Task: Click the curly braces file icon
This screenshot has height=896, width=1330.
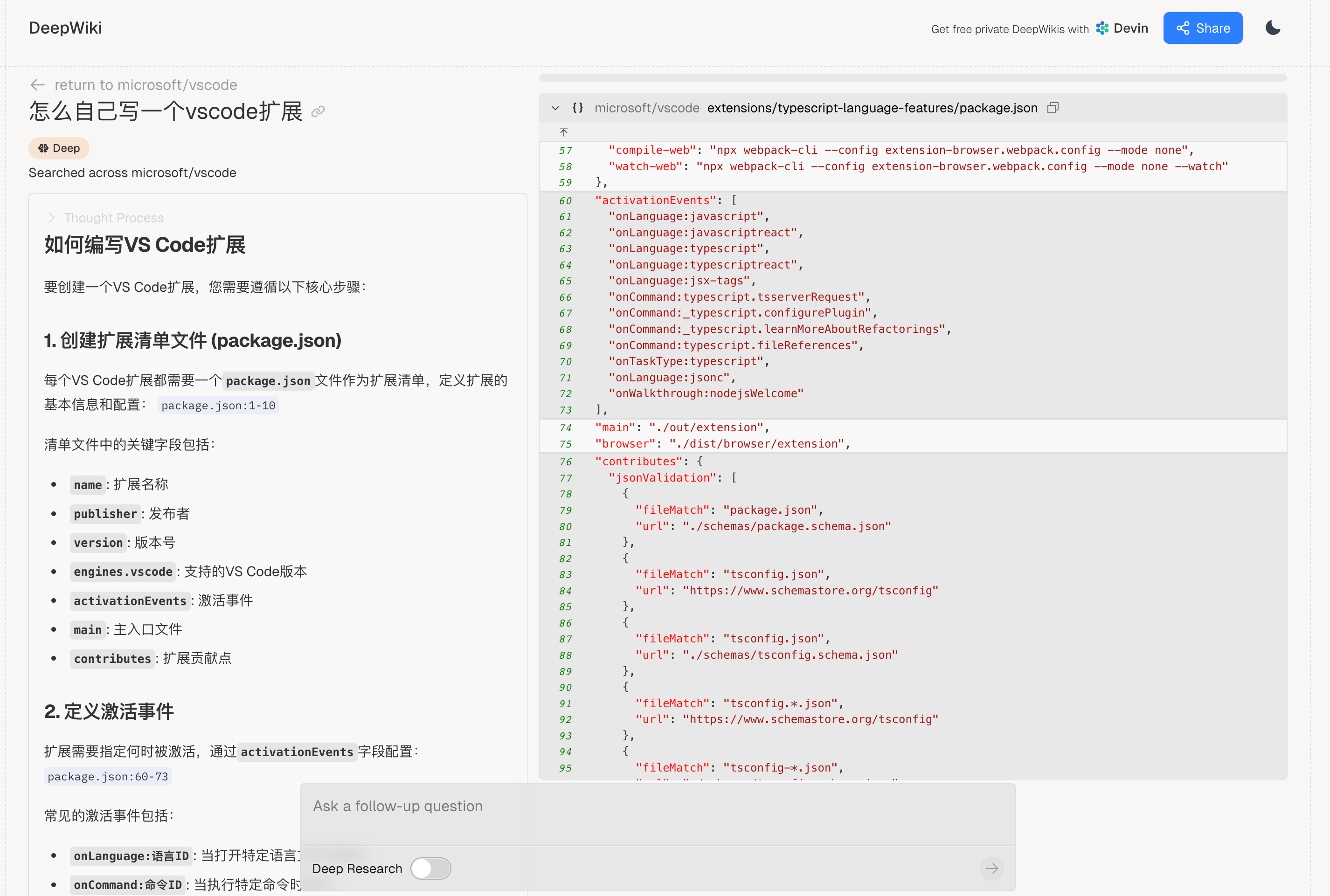Action: [577, 108]
